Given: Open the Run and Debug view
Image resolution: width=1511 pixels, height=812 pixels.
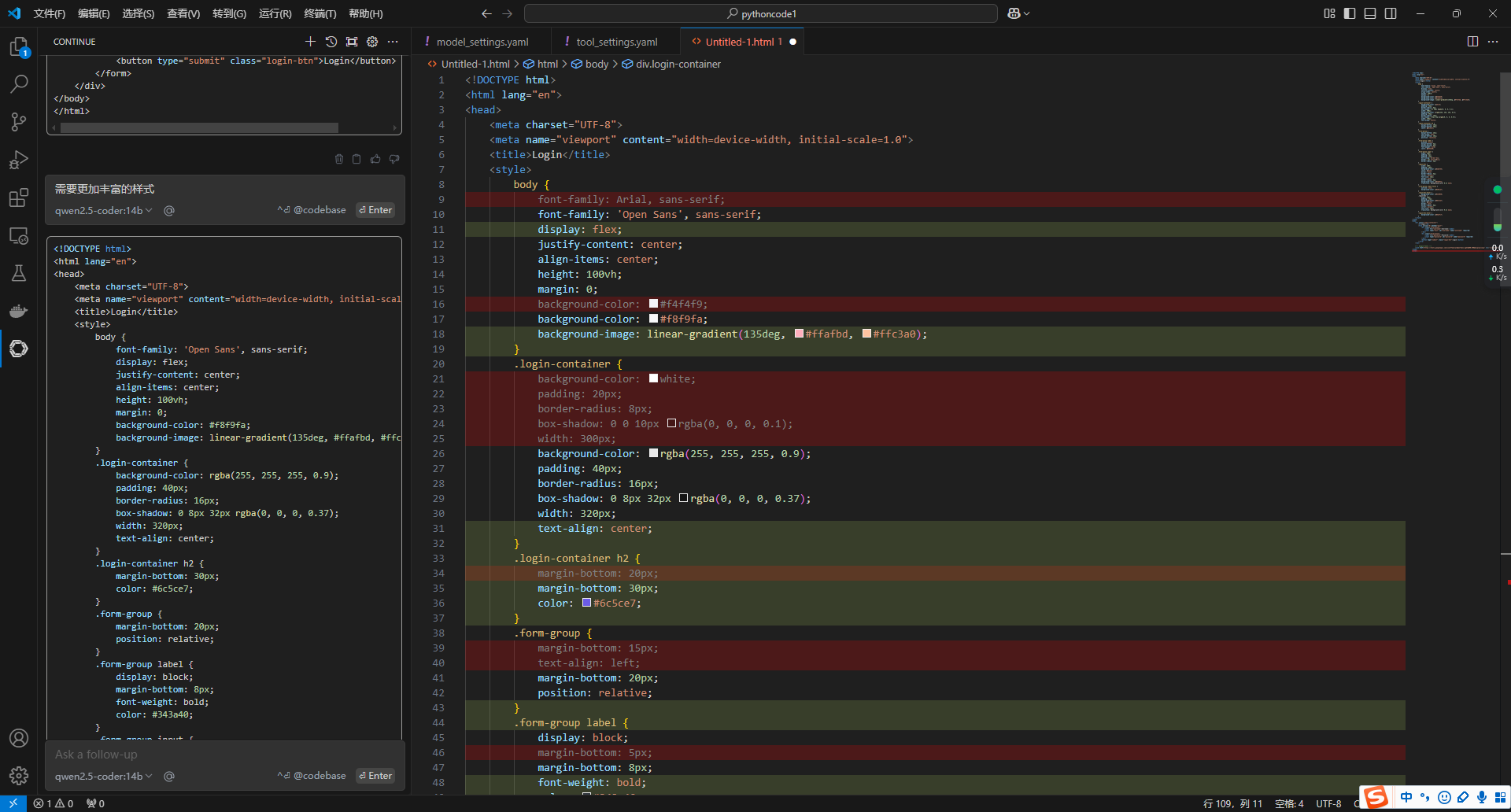Looking at the screenshot, I should pos(19,160).
